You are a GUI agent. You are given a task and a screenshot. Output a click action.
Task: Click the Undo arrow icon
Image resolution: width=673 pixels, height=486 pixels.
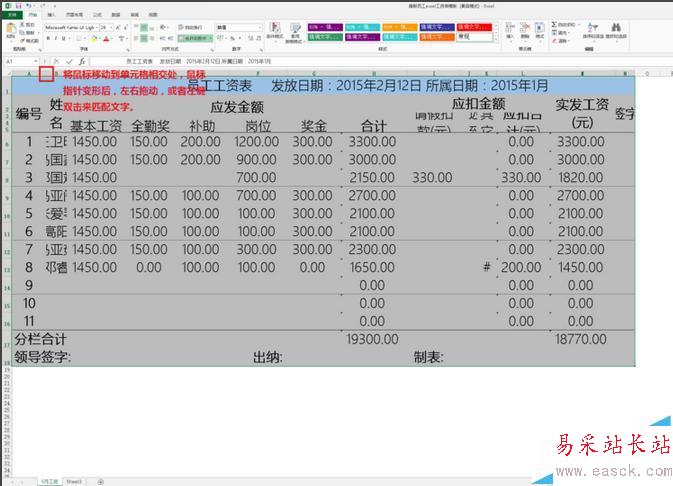[x=29, y=6]
